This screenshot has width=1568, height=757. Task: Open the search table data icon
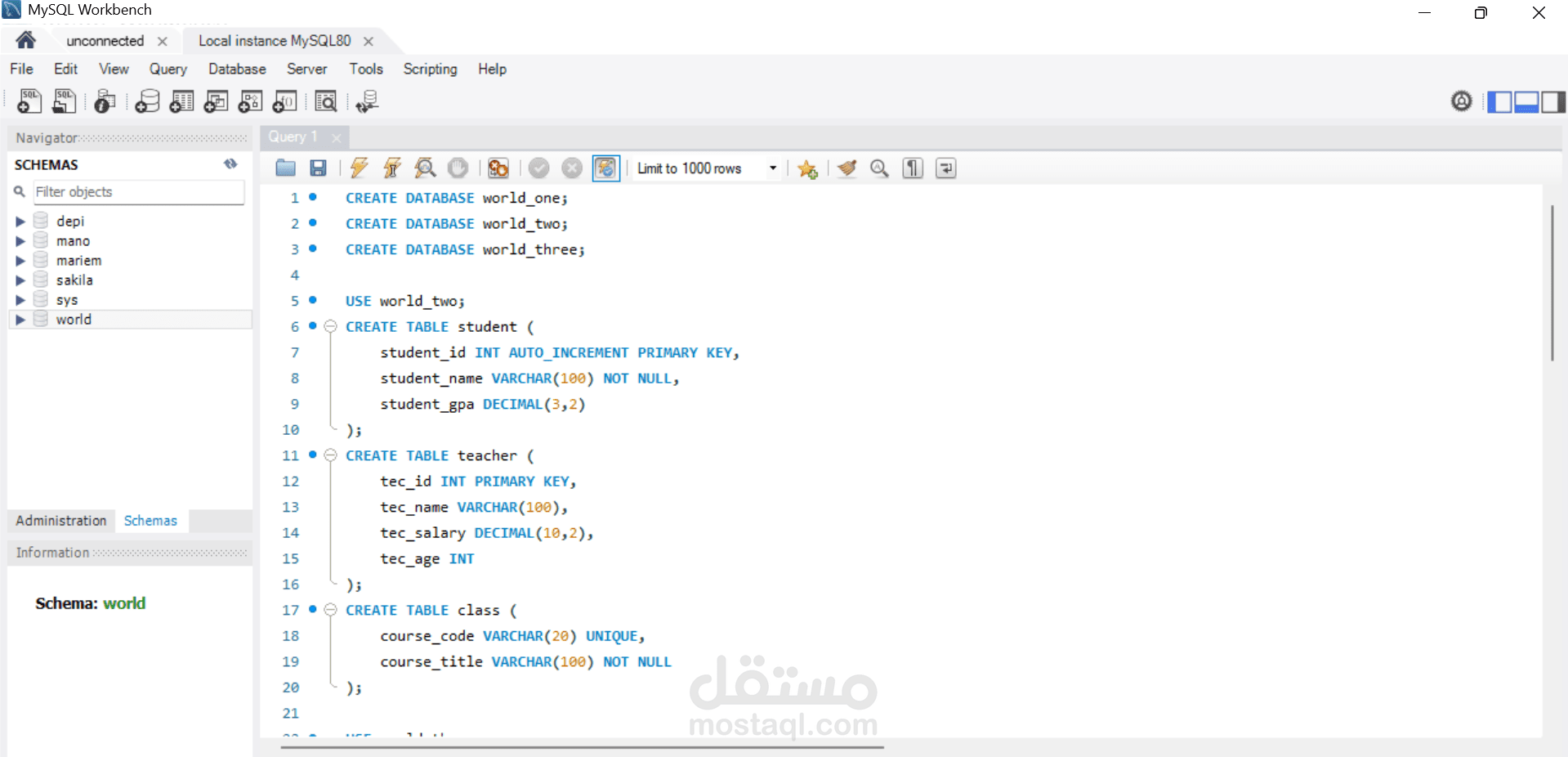coord(325,101)
